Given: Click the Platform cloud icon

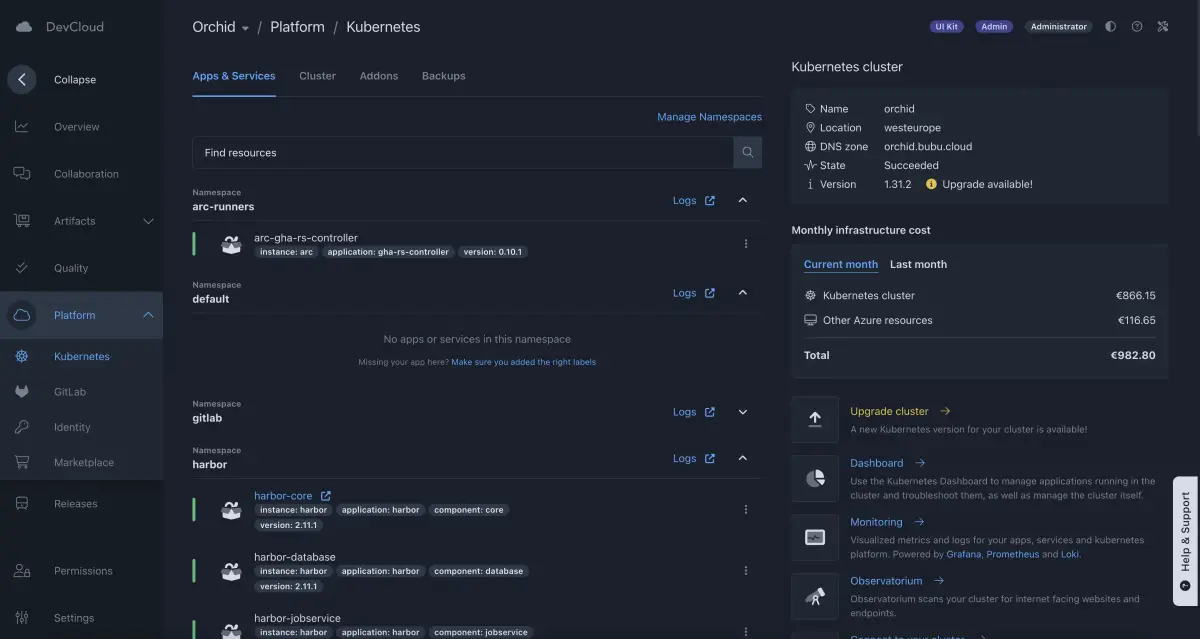Looking at the screenshot, I should pos(22,315).
